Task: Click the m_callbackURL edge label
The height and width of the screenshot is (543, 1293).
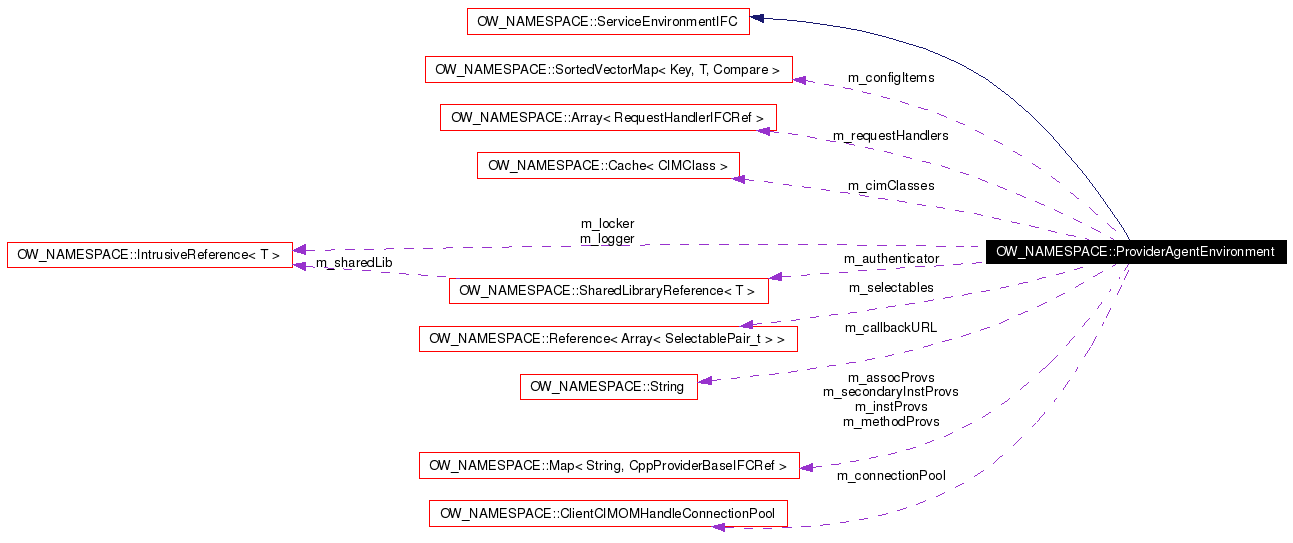Action: point(891,327)
